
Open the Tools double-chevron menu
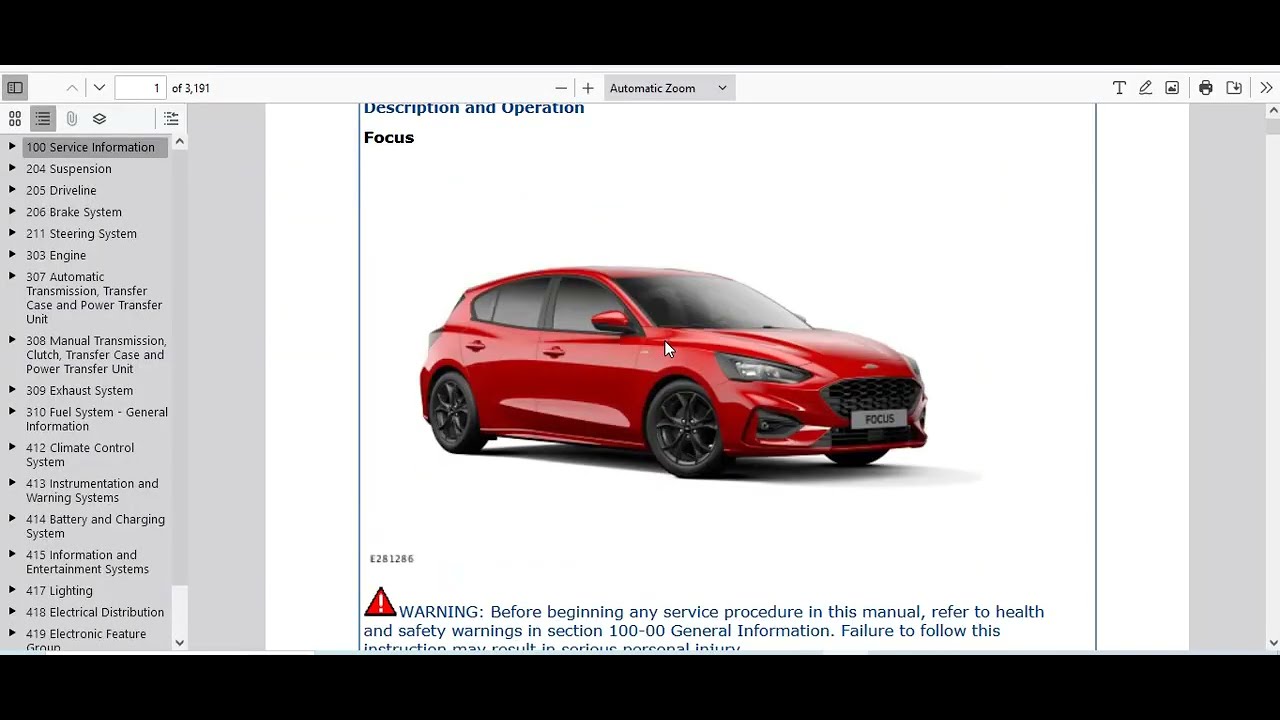tap(1266, 88)
